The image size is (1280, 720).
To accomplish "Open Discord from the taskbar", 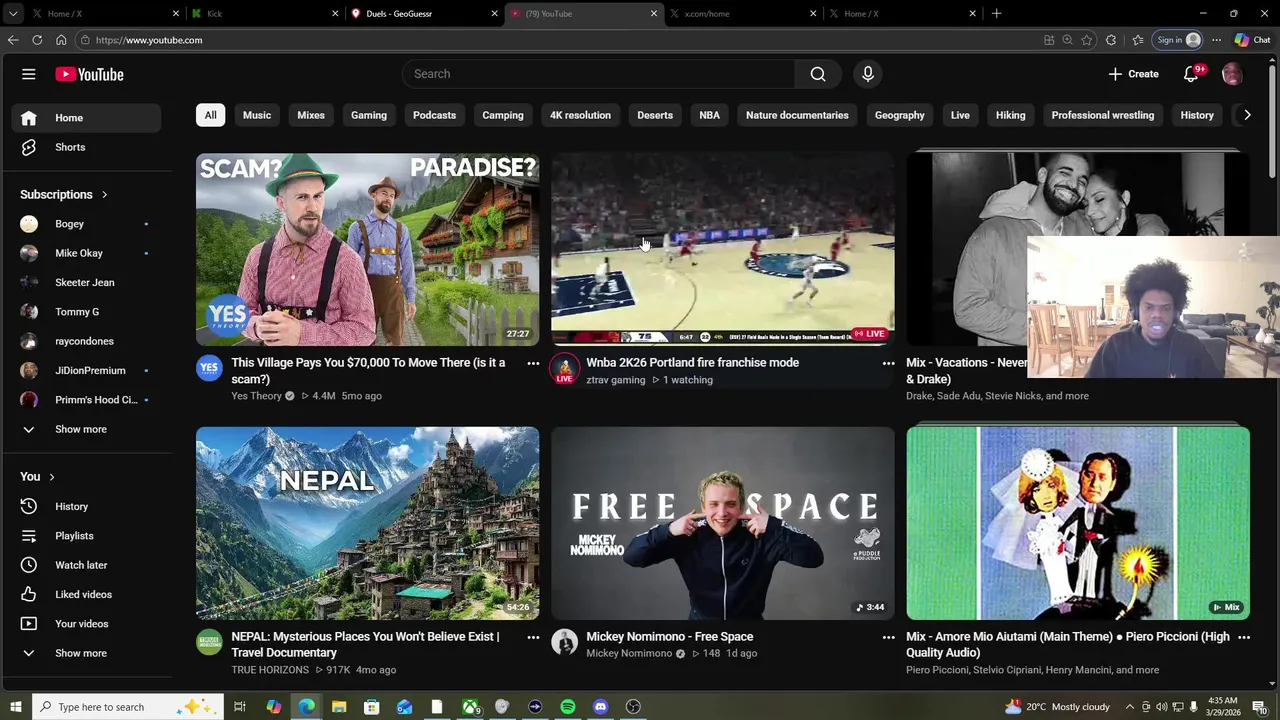I will pyautogui.click(x=601, y=707).
